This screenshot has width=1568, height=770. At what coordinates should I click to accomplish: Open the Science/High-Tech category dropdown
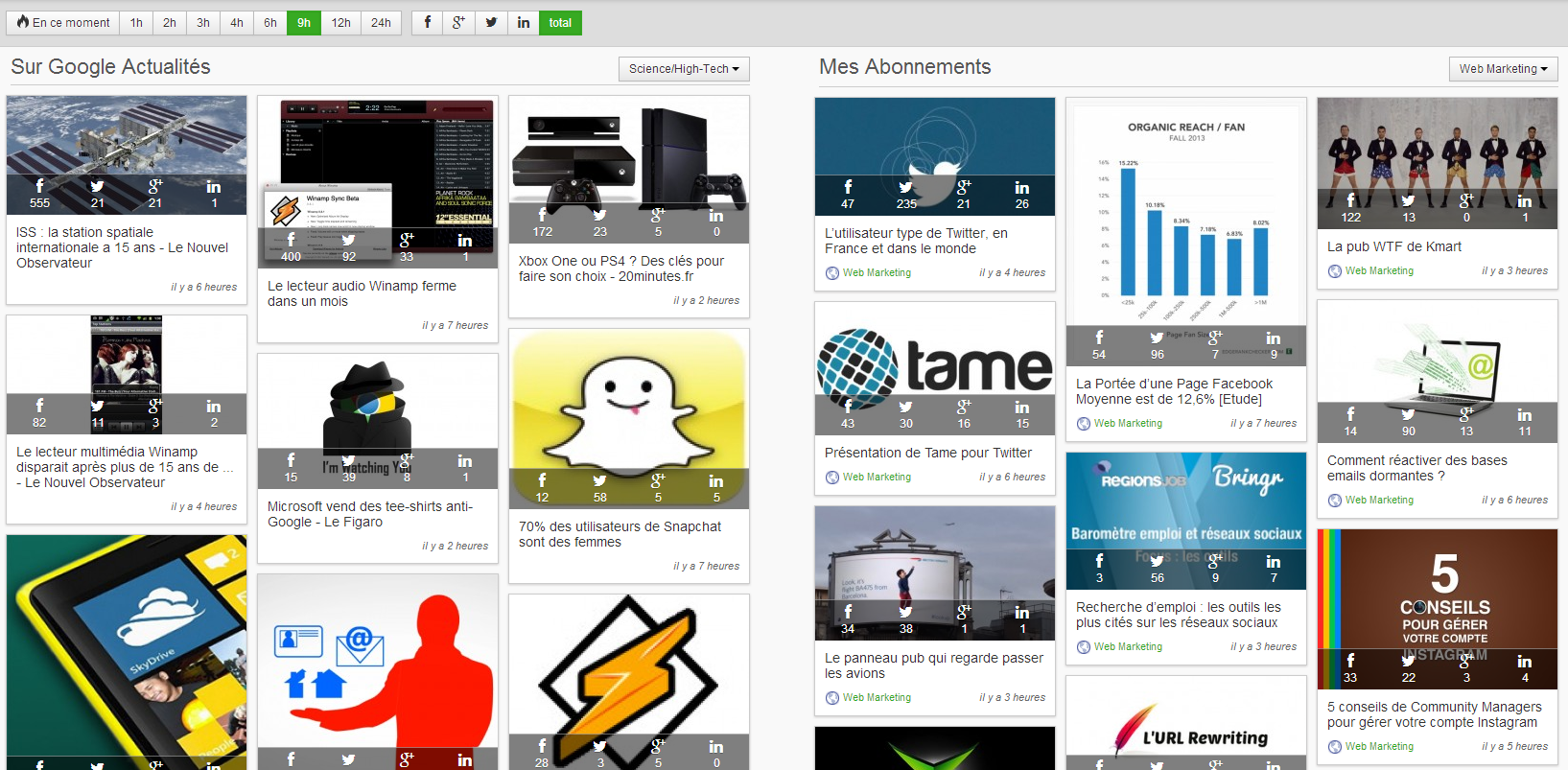coord(684,69)
